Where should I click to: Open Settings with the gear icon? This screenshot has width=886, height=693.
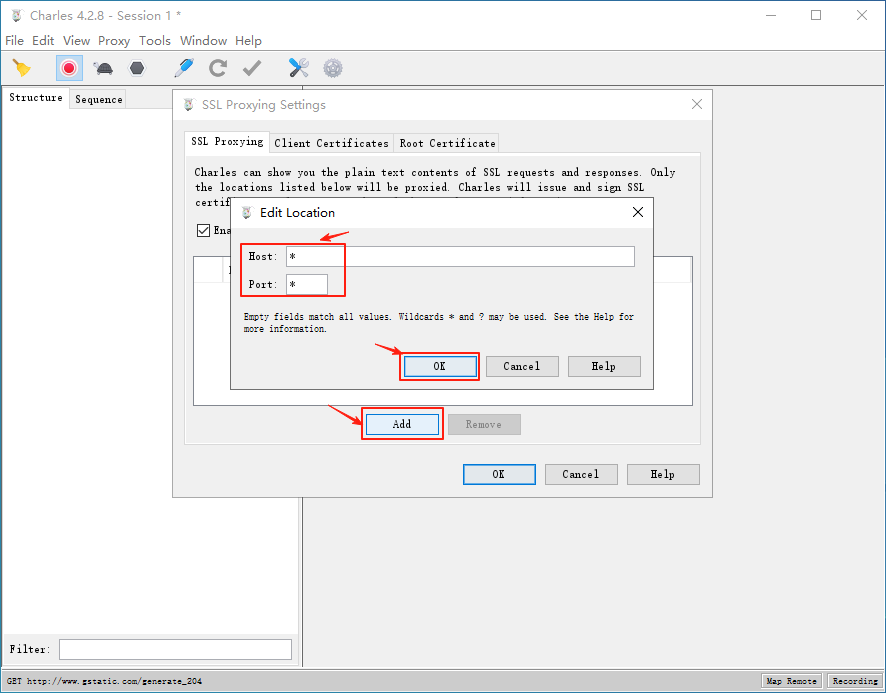tap(333, 68)
